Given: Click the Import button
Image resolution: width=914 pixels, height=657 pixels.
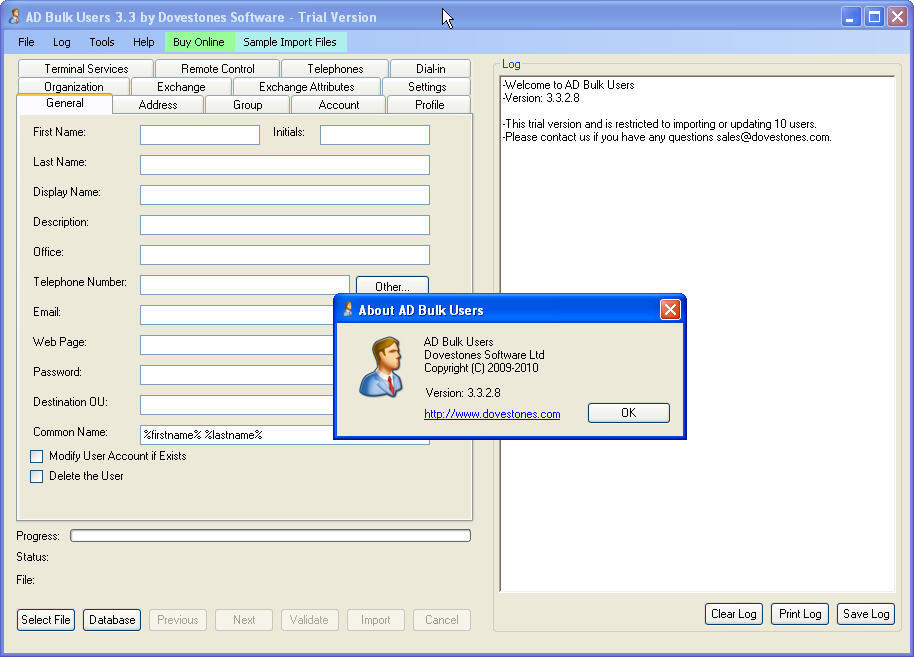Looking at the screenshot, I should (376, 620).
